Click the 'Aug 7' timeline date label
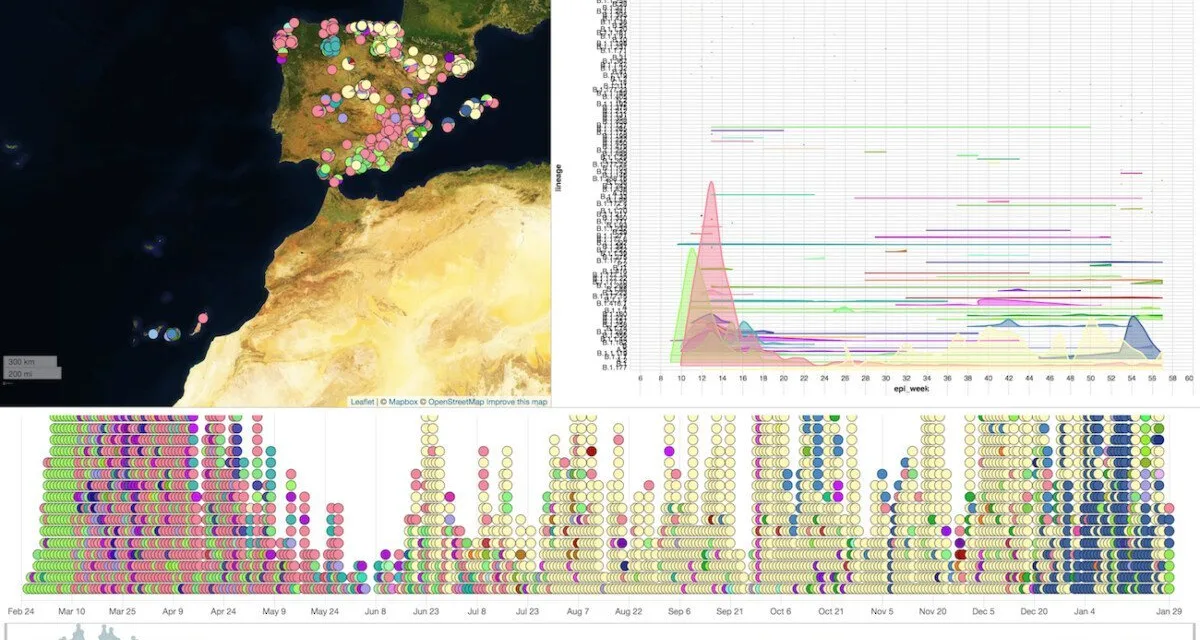This screenshot has height=640, width=1200. coord(578,611)
